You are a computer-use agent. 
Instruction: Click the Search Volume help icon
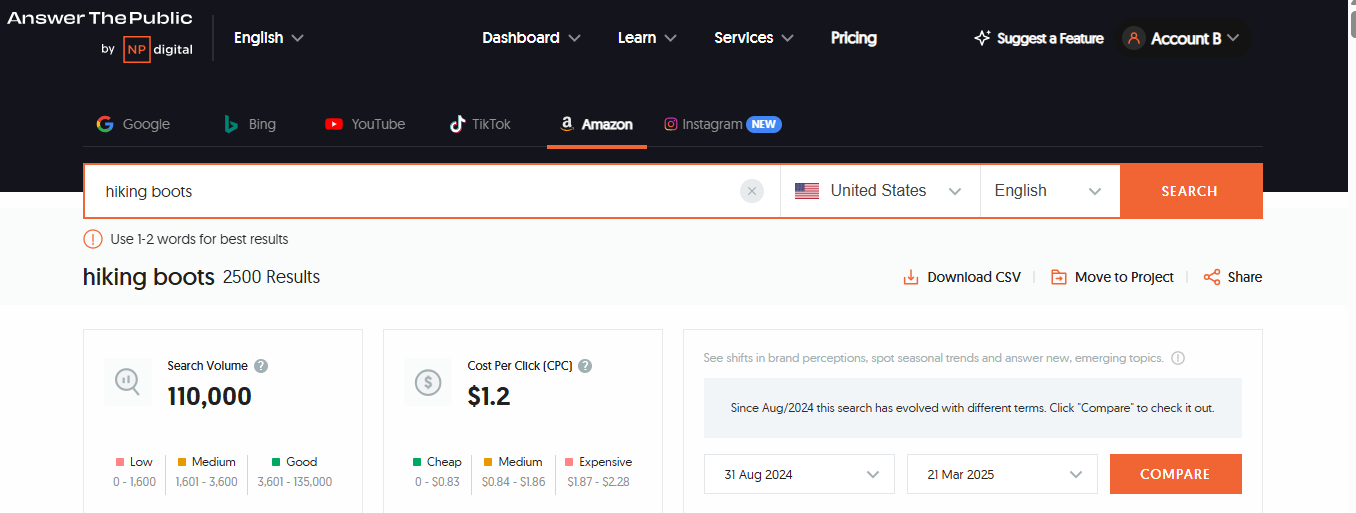point(261,366)
